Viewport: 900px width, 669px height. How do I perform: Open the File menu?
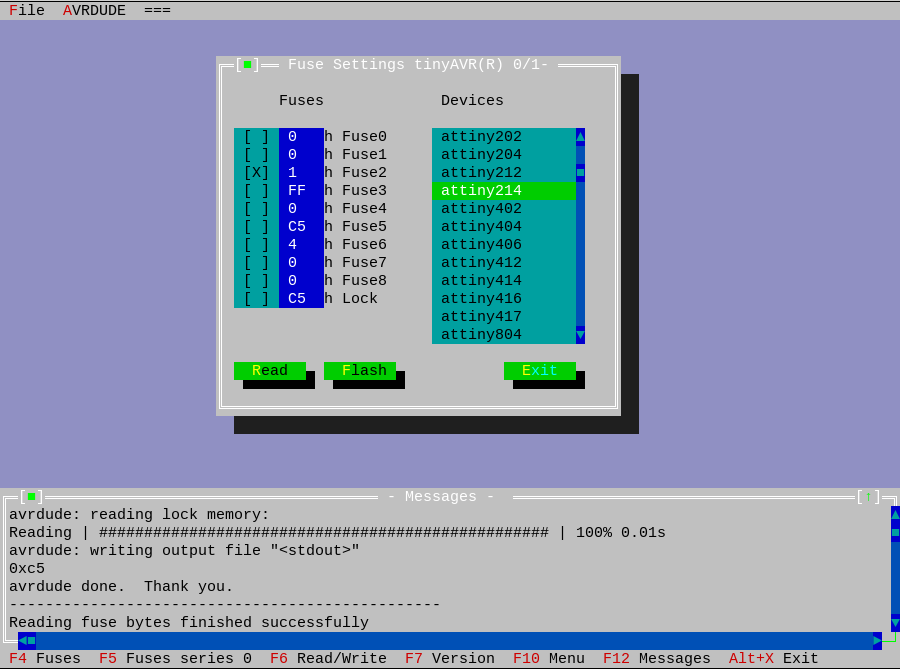[27, 10]
